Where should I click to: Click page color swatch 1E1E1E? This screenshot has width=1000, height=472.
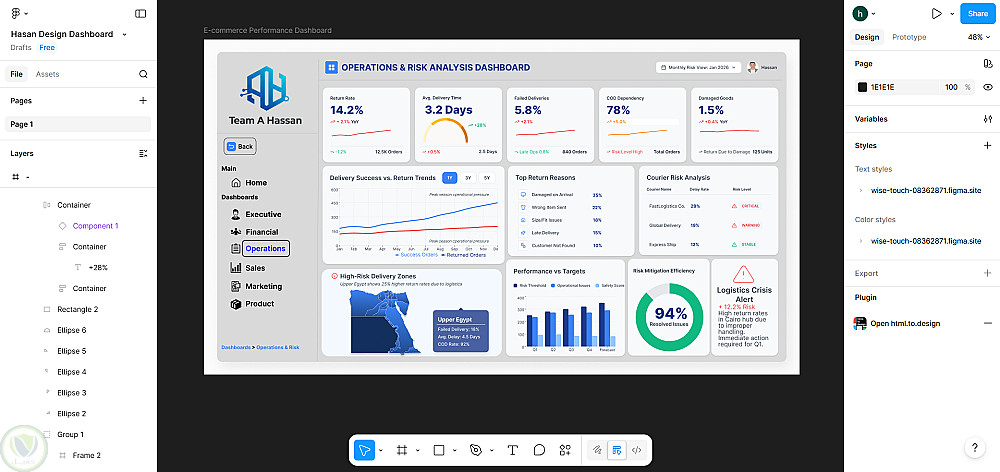(x=862, y=87)
